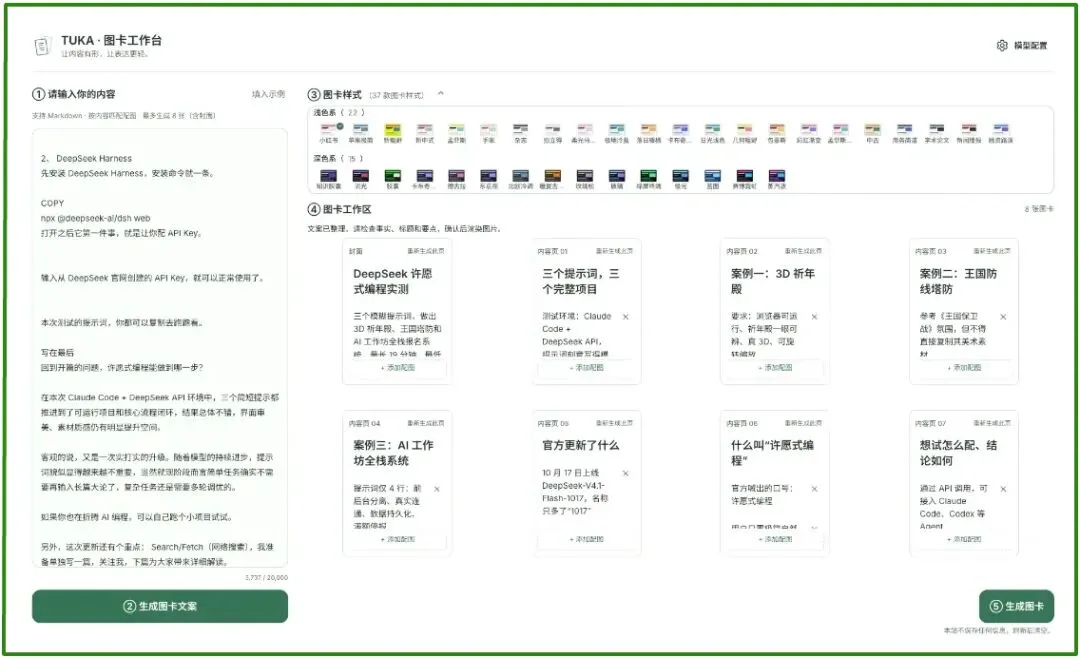Remove the bullet in 案例二 card
1080x658 pixels.
[1003, 317]
